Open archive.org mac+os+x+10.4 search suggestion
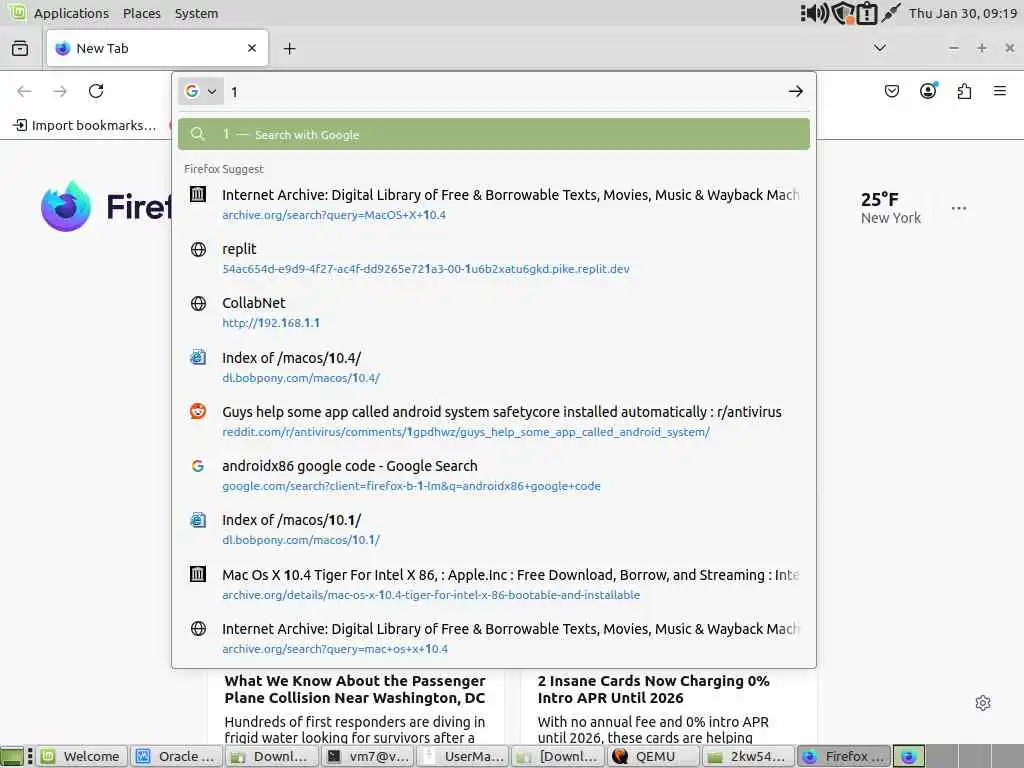The height and width of the screenshot is (768, 1024). [494, 638]
